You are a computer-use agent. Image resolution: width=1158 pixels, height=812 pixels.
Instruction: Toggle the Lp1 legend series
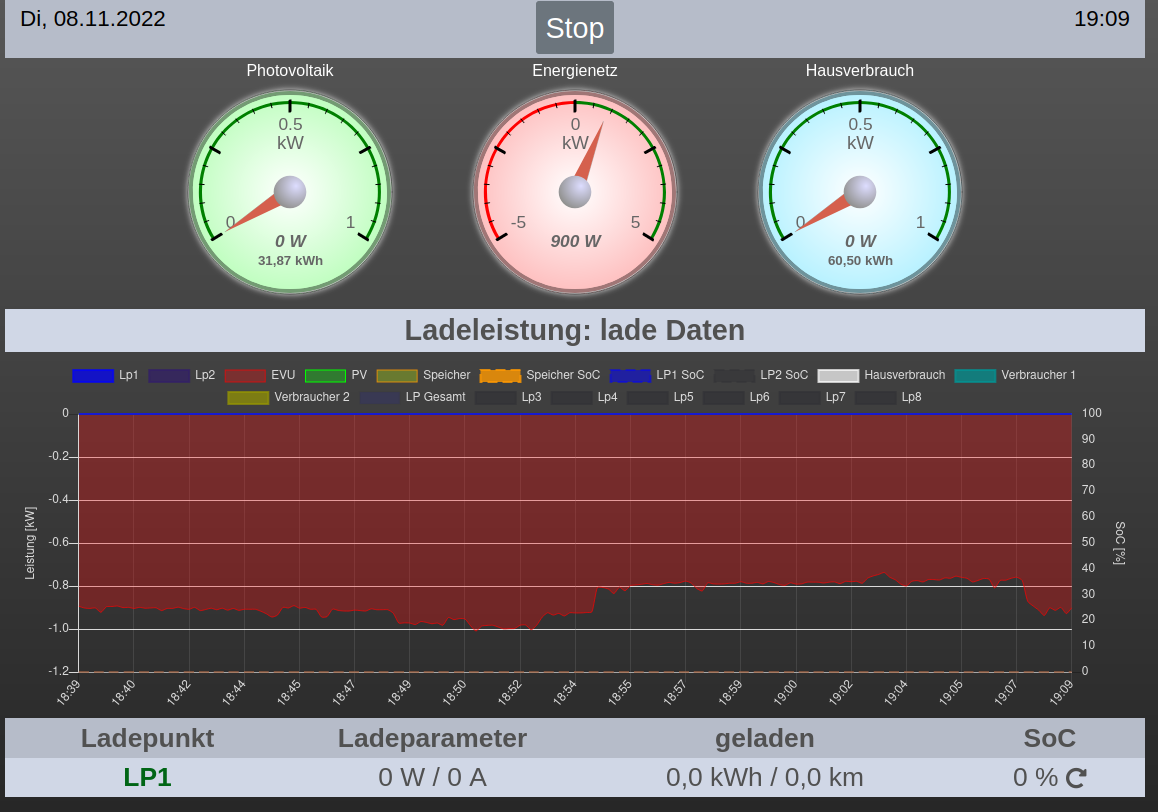pos(105,376)
